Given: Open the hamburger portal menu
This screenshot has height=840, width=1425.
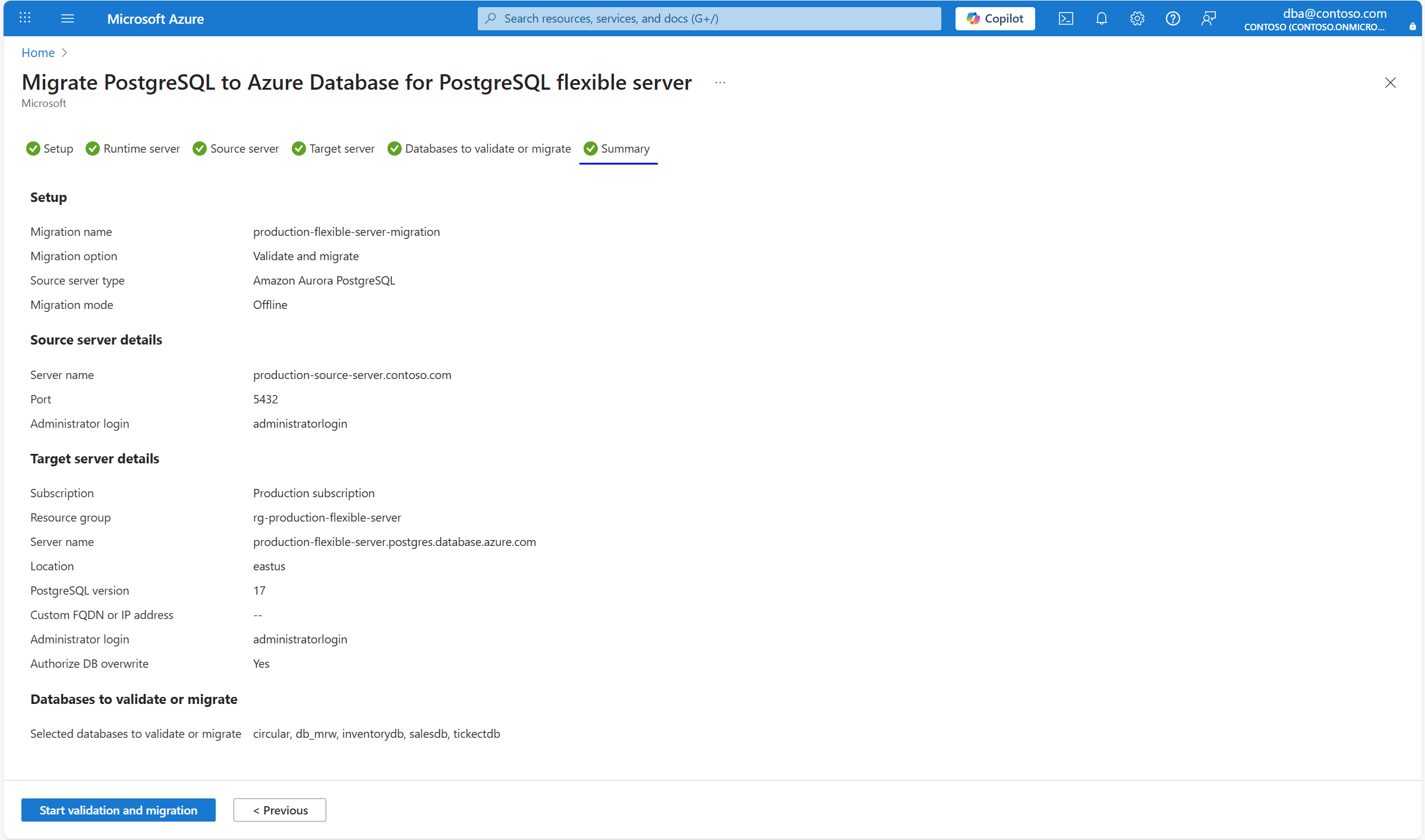Looking at the screenshot, I should click(x=68, y=18).
